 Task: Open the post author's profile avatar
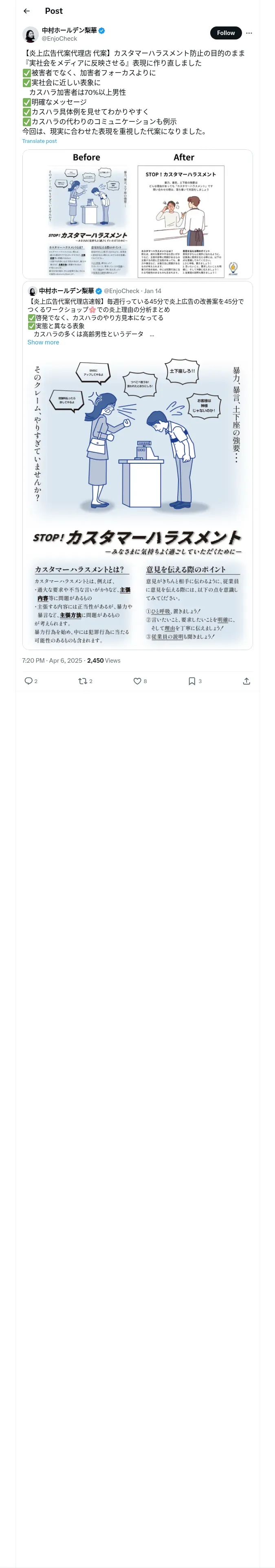[31, 34]
